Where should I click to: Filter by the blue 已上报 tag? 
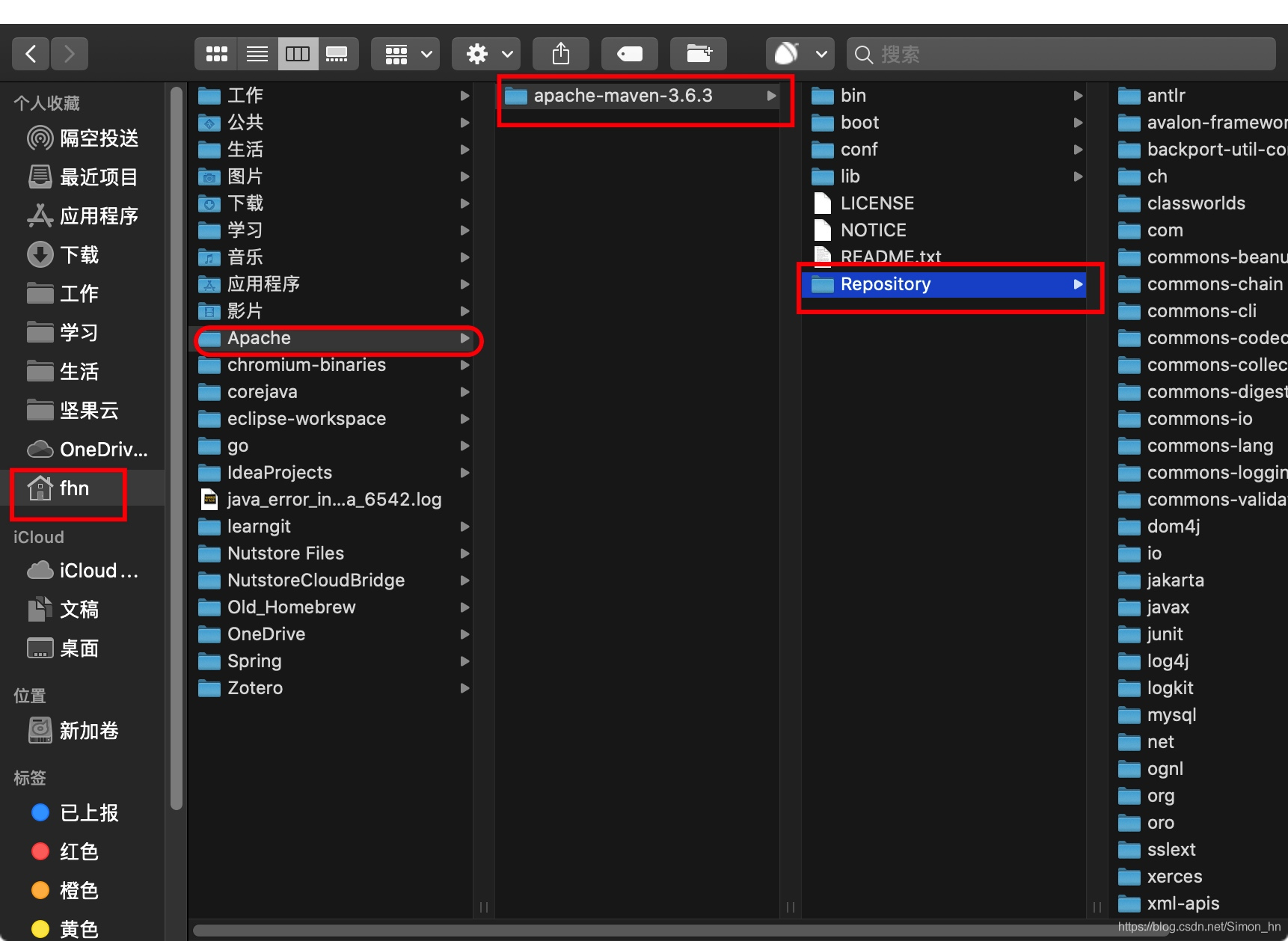[84, 812]
